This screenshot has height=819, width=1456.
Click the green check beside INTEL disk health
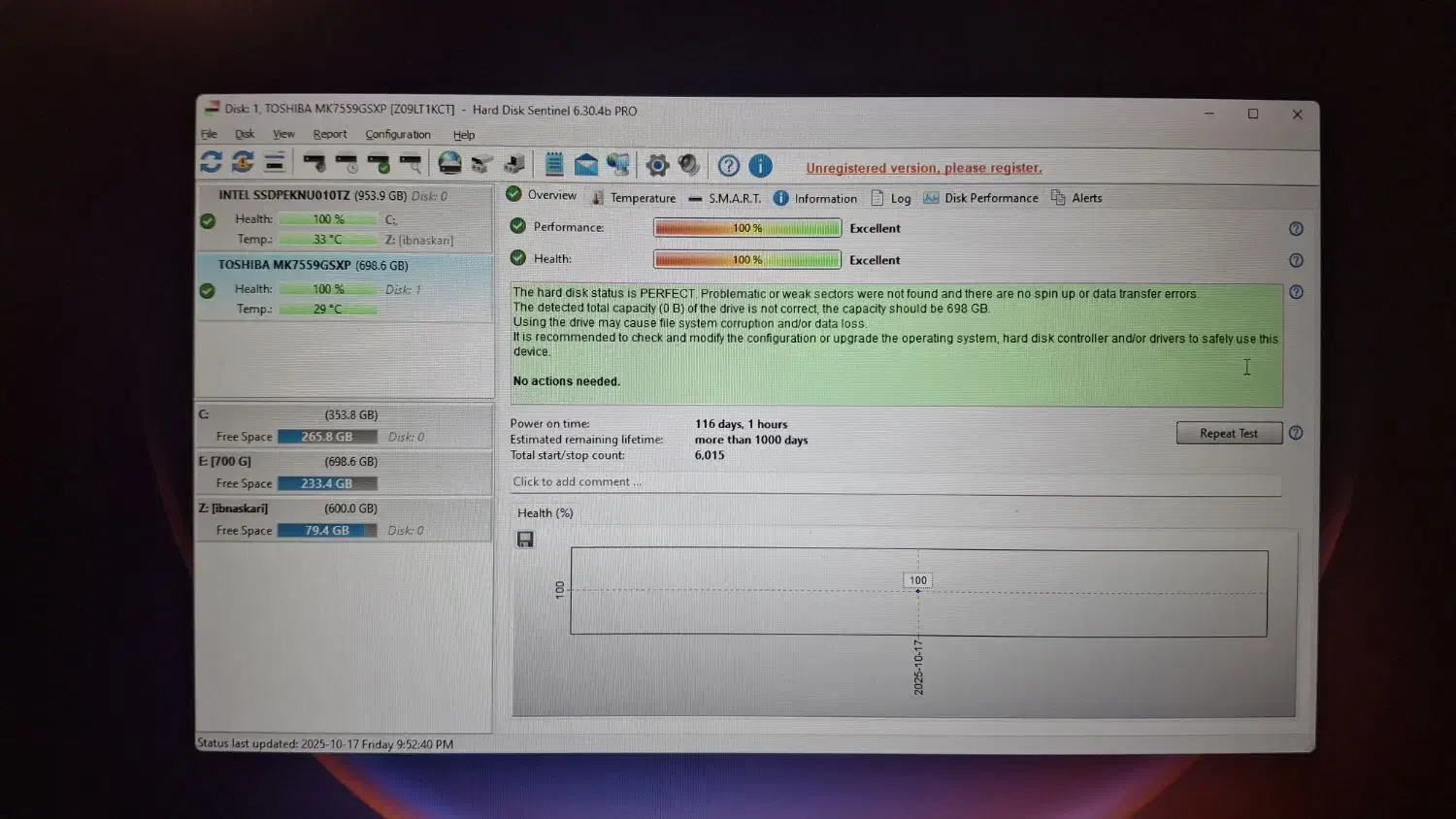tap(208, 220)
